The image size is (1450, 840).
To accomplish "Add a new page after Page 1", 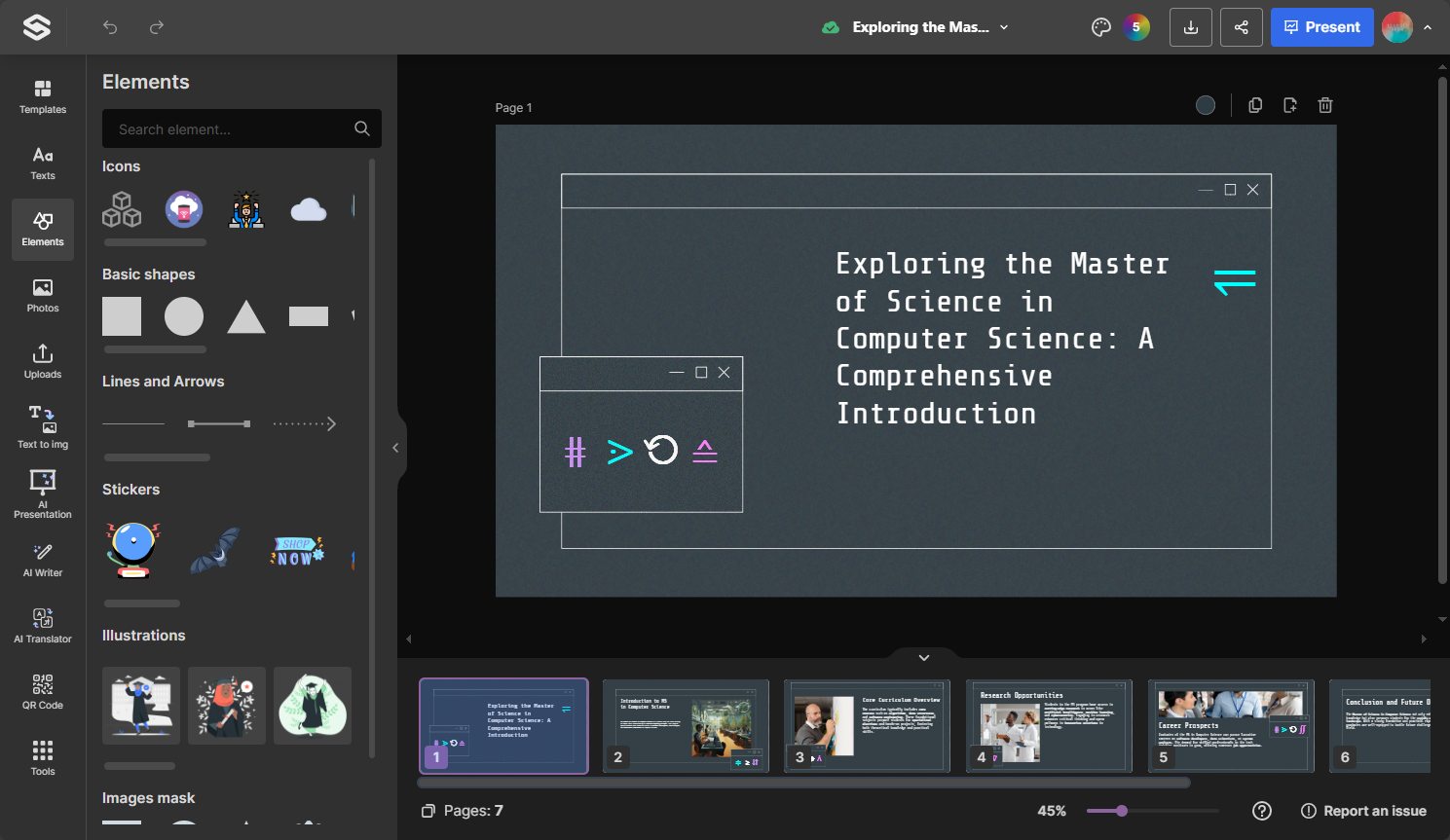I will pos(1290,105).
